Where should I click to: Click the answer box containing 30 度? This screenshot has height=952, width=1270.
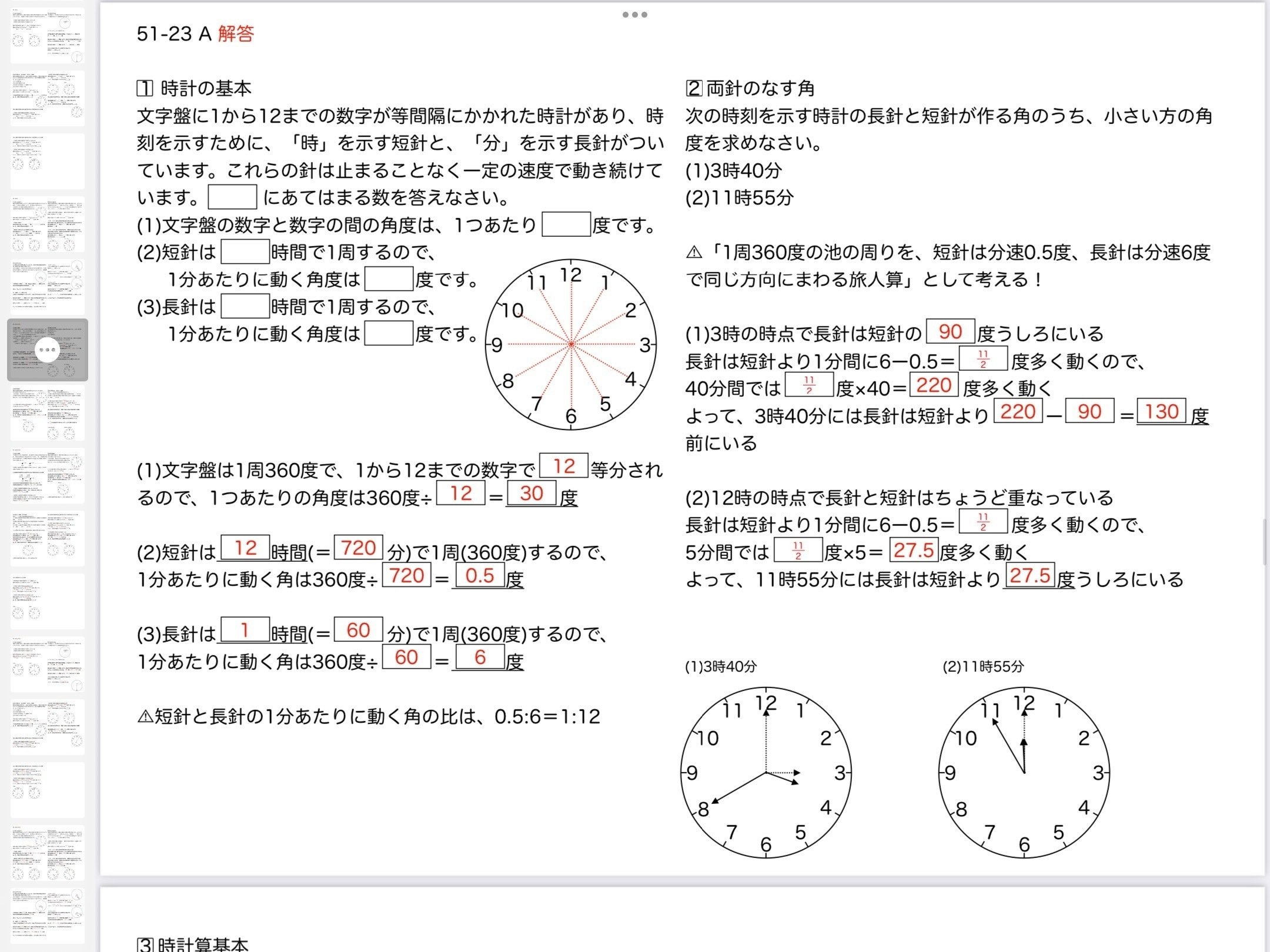531,494
